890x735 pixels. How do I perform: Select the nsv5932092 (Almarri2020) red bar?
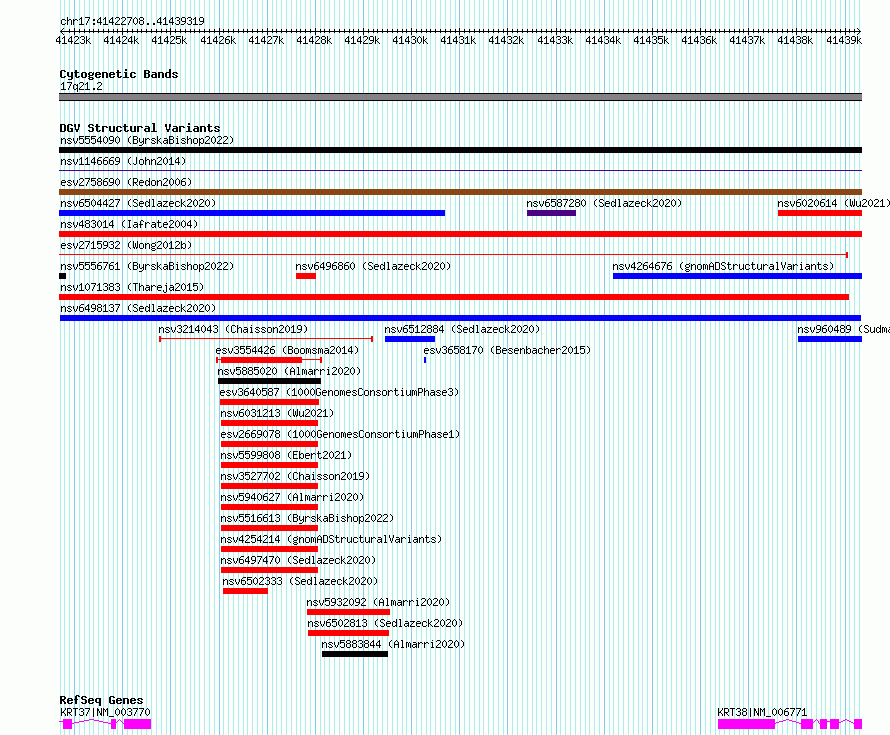pos(349,612)
